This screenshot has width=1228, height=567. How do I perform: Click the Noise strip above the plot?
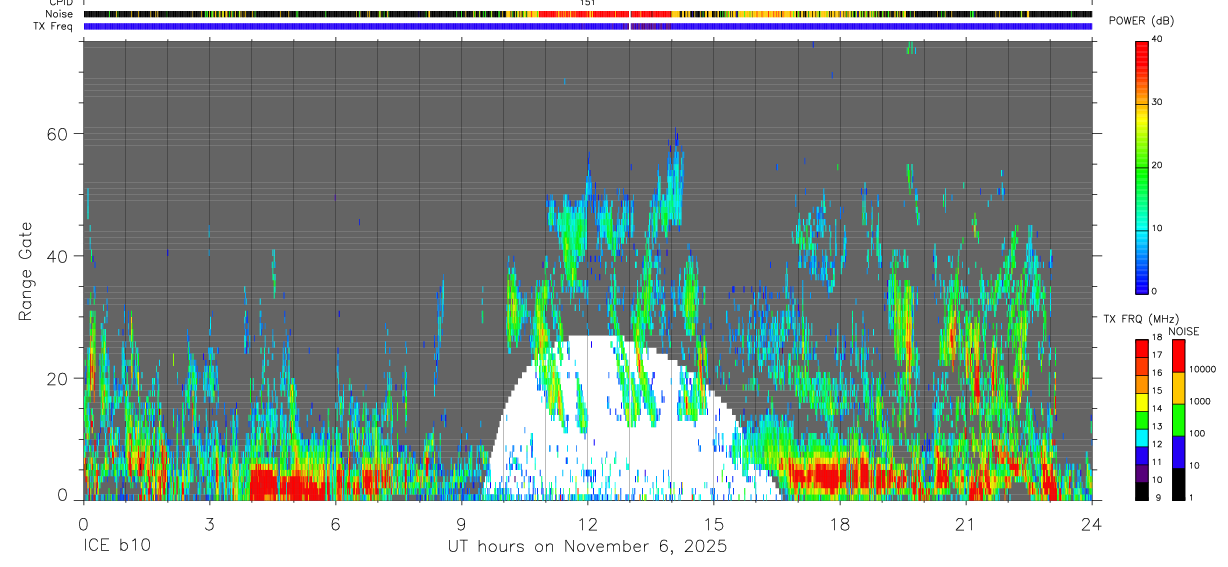tap(588, 15)
